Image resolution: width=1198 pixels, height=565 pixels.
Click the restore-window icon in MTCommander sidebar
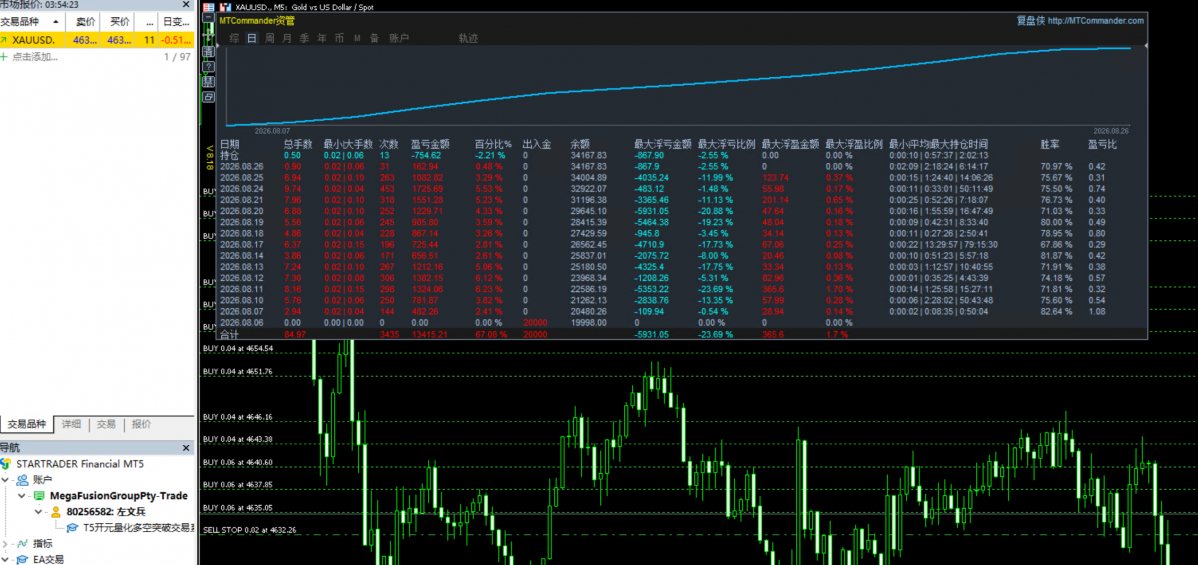pyautogui.click(x=208, y=97)
